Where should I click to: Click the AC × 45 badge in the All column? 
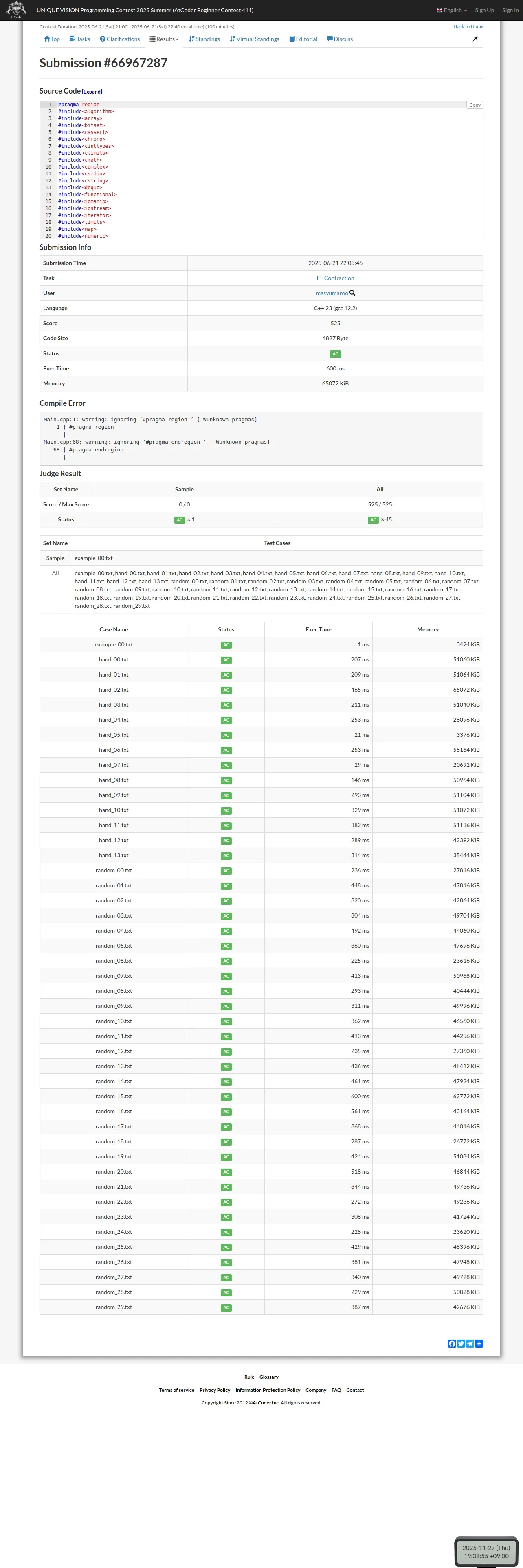373,520
